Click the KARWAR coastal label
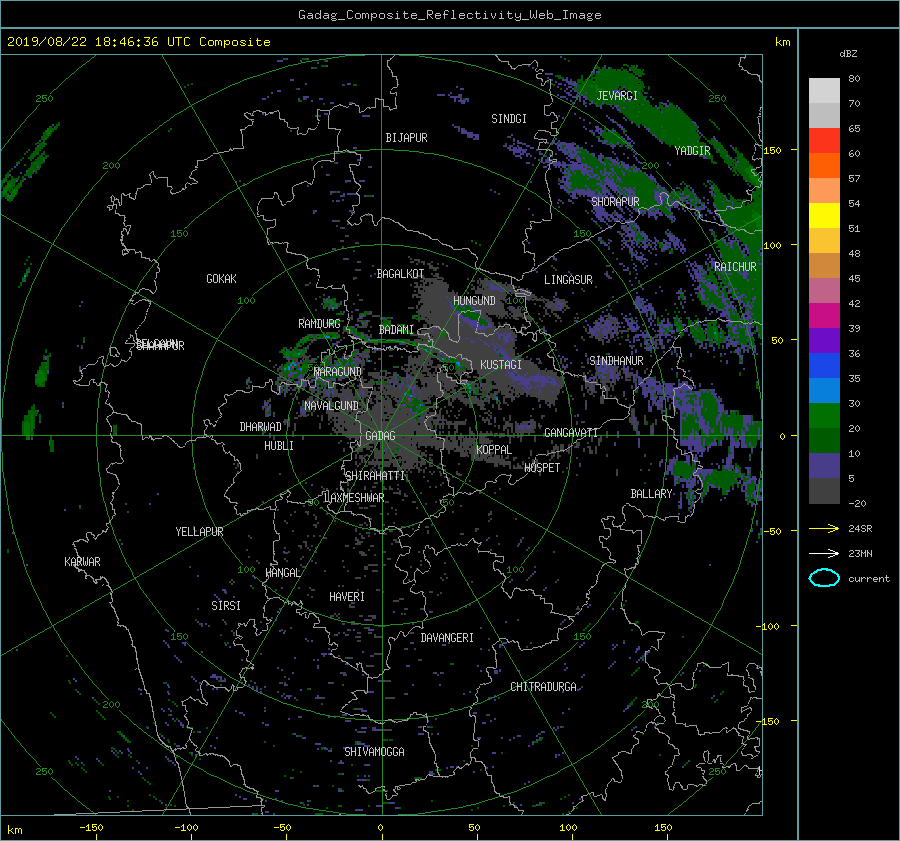Screen dimensions: 900x841 click(82, 562)
